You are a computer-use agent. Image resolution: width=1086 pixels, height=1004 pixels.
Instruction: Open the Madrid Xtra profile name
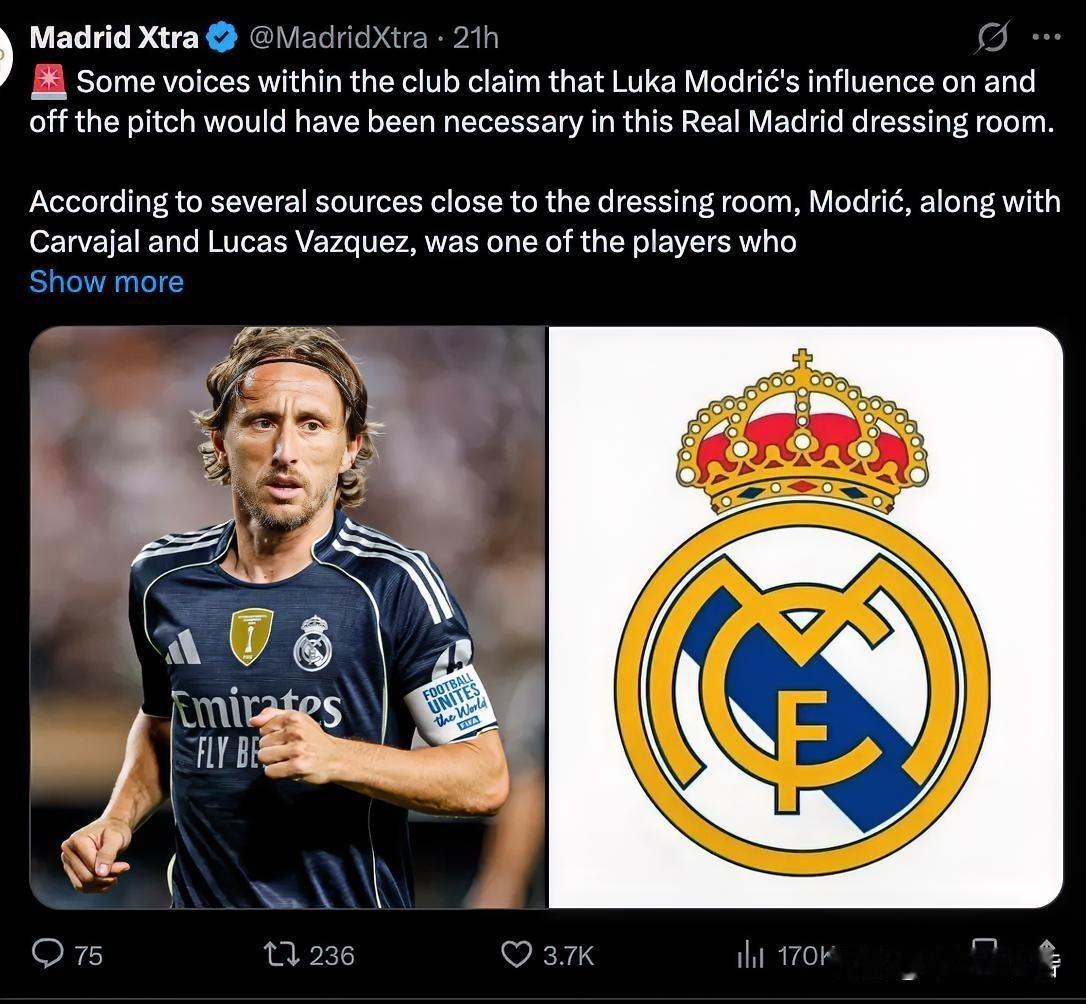114,38
